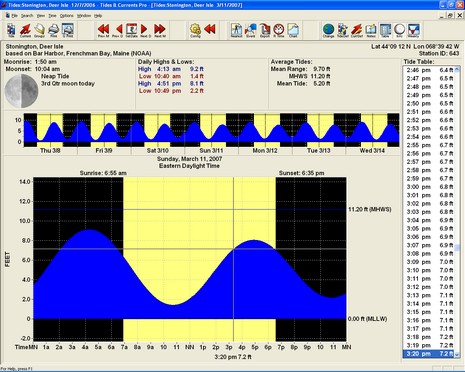Toggle the Table view icon
The image size is (465, 372).
pyautogui.click(x=385, y=30)
